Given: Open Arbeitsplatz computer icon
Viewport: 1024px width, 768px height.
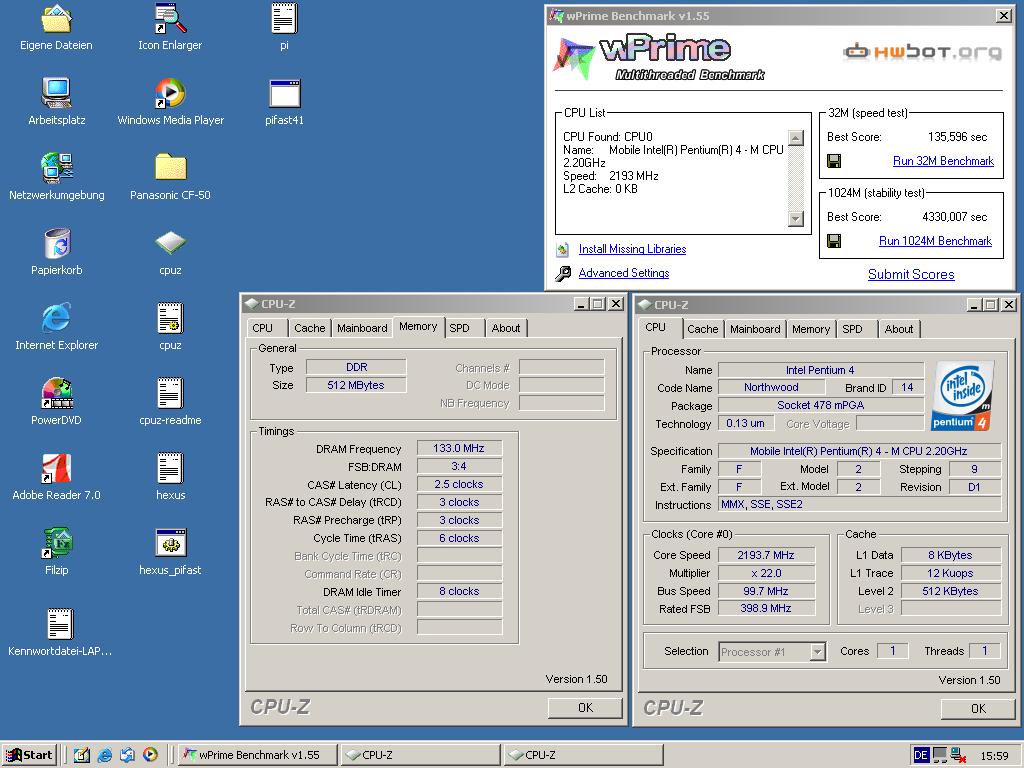Looking at the screenshot, I should click(56, 93).
